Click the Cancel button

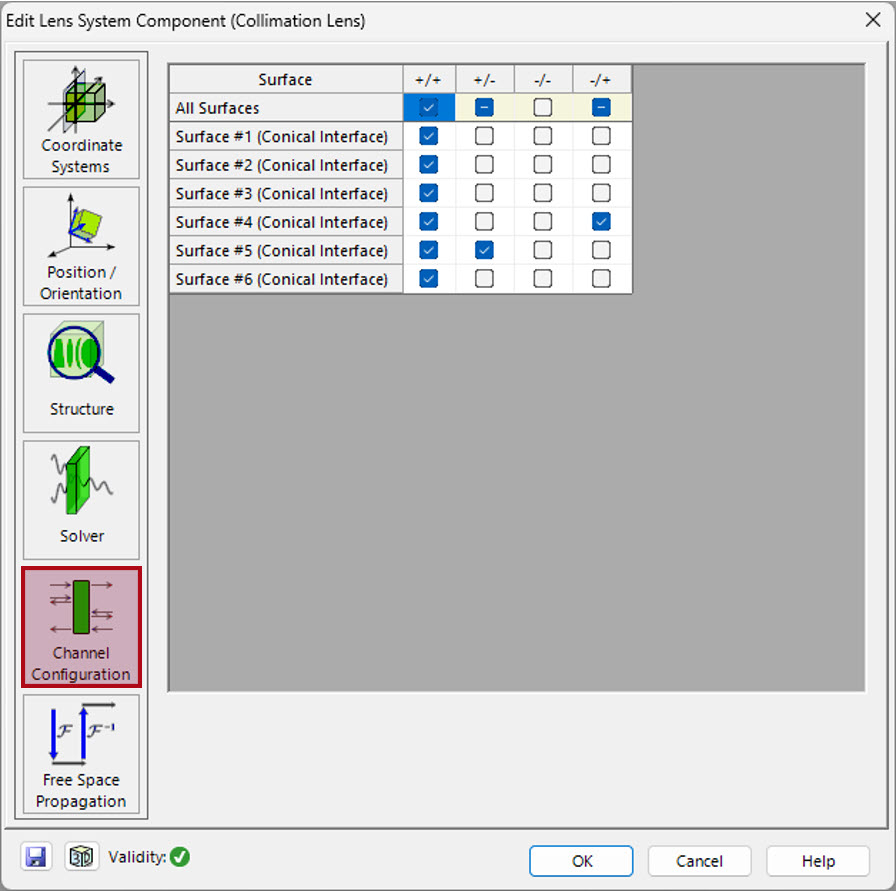(699, 861)
